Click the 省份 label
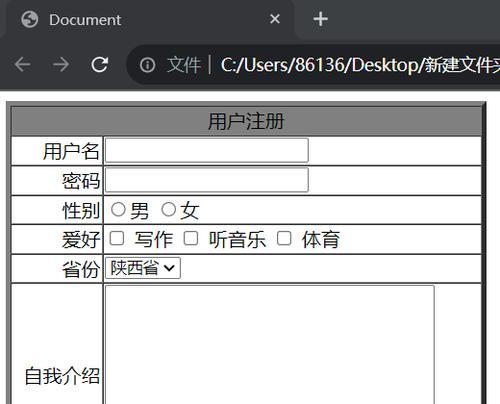500x404 pixels. 81,269
